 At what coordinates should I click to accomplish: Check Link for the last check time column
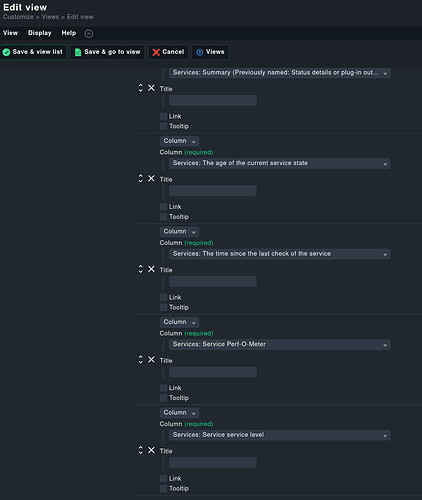163,297
